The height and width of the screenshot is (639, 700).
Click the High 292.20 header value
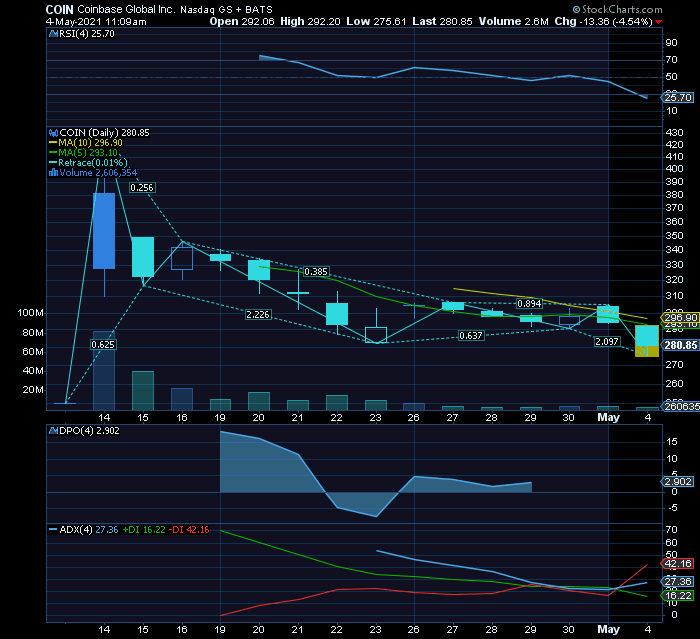pyautogui.click(x=310, y=21)
